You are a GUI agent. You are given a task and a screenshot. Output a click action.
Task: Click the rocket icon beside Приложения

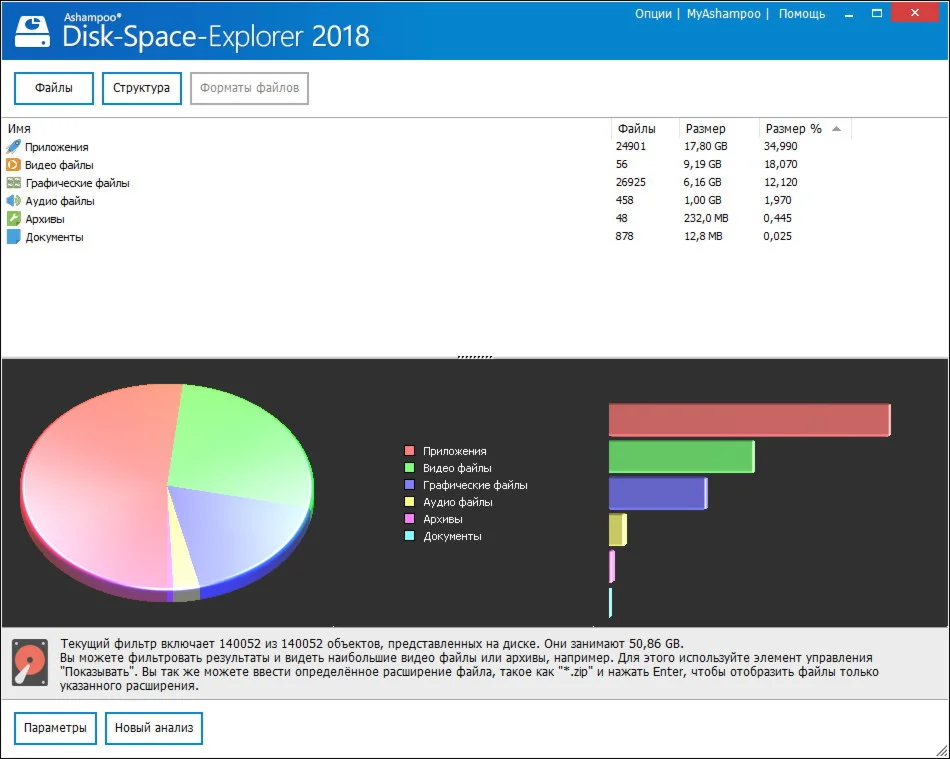coord(13,147)
